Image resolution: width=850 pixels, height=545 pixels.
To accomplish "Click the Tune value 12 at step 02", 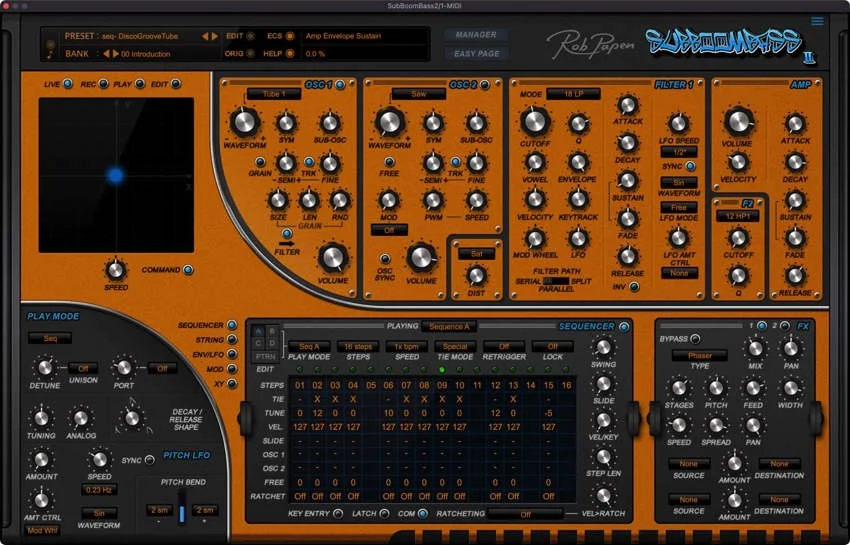I will pos(317,413).
